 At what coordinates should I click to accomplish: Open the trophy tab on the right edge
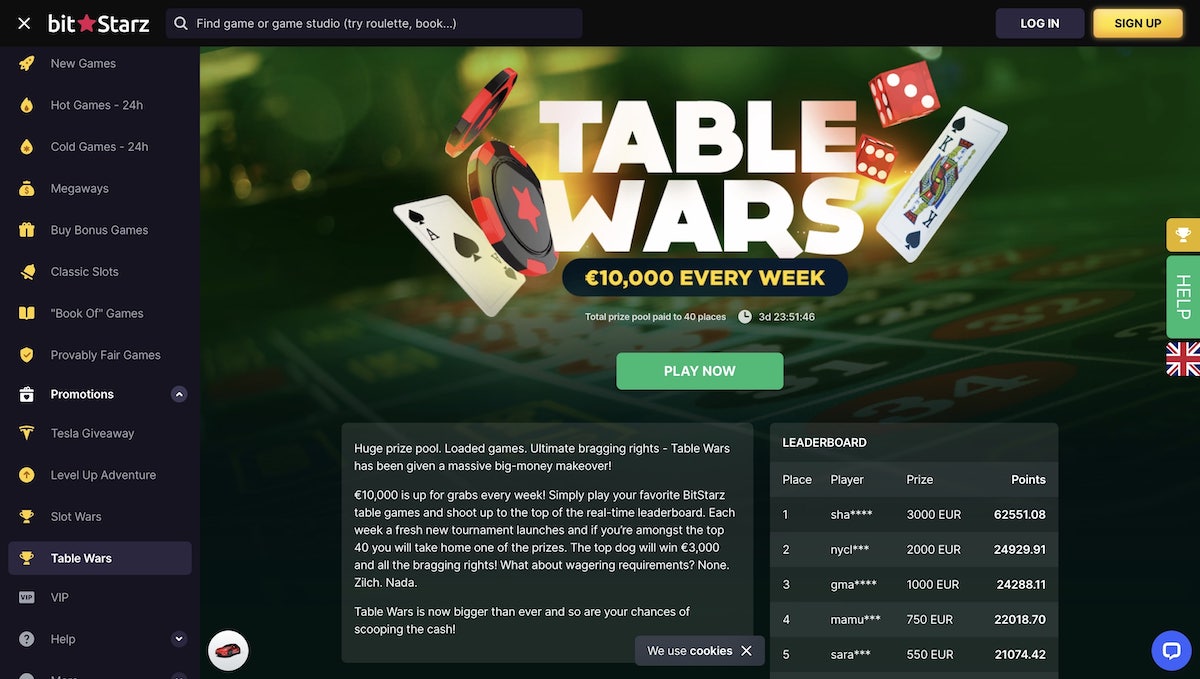coord(1183,235)
